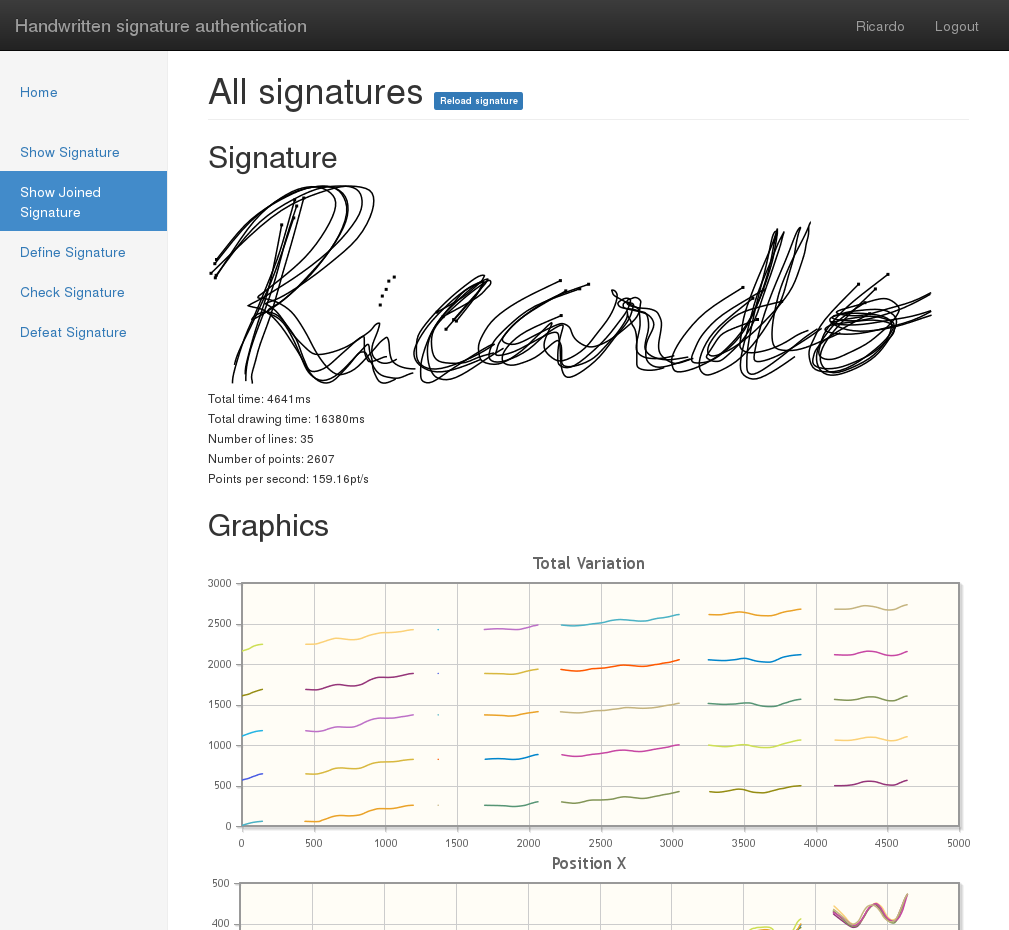Select the Total time: 4641ms text
The image size is (1009, 930).
pyautogui.click(x=259, y=399)
